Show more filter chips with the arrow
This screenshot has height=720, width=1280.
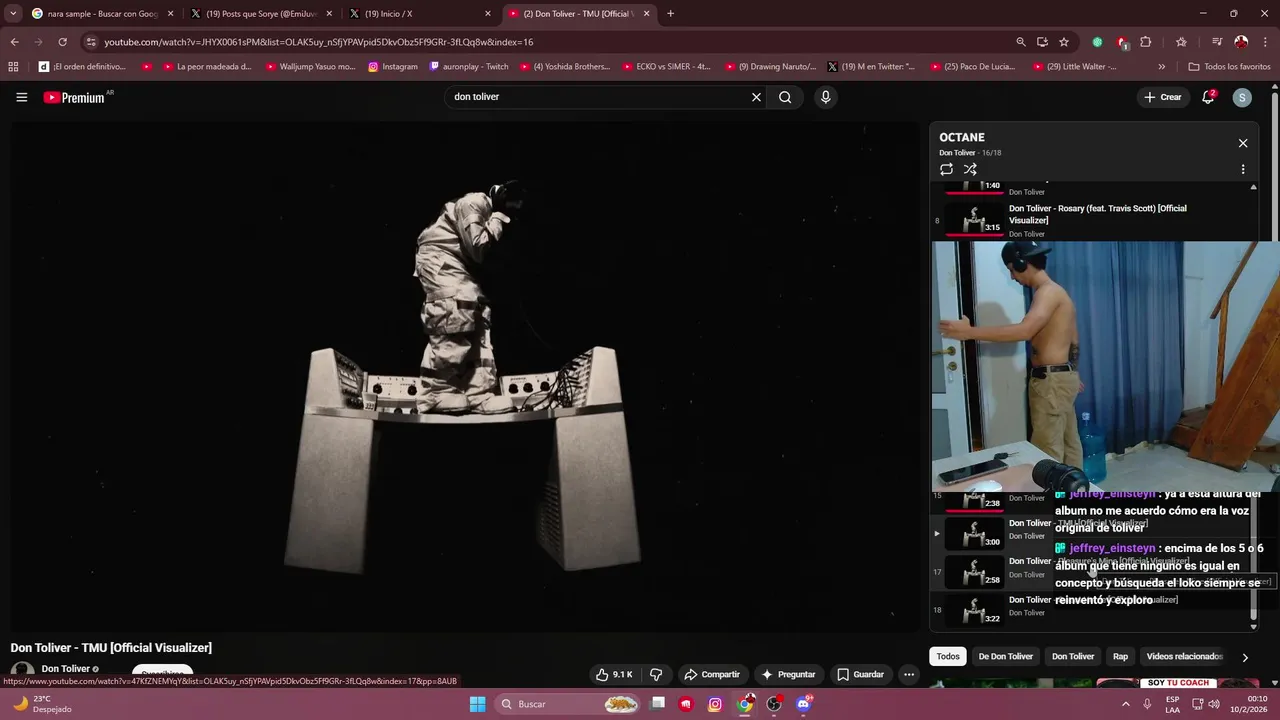click(x=1245, y=657)
